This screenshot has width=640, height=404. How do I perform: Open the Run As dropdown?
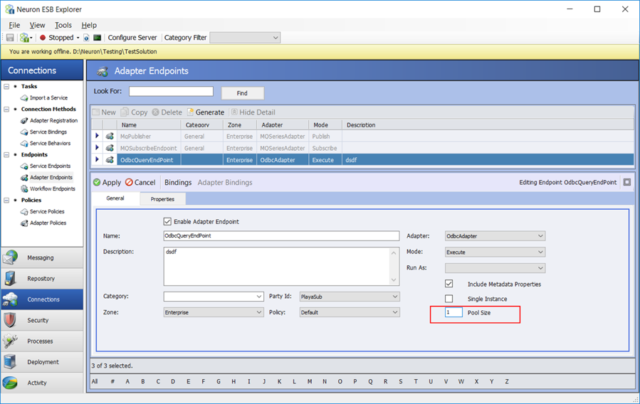(495, 268)
